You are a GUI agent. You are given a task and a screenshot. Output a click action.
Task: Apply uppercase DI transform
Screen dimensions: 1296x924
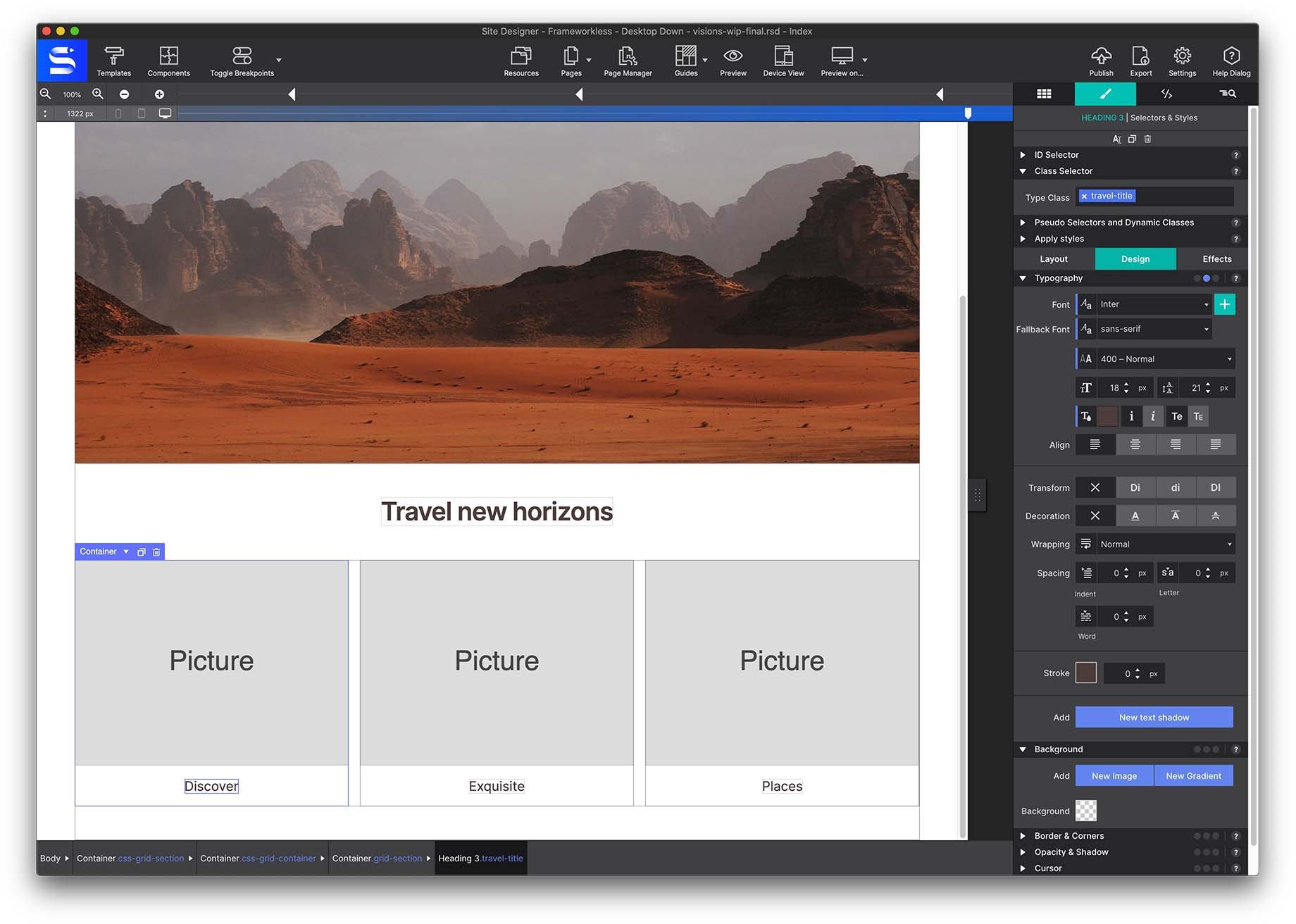click(x=1216, y=487)
